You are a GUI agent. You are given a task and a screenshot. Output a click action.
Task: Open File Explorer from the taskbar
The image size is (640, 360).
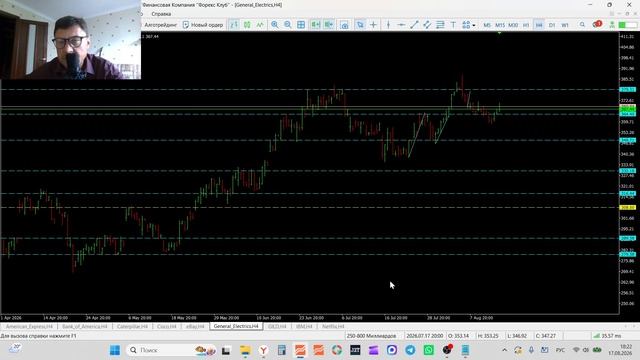click(245, 350)
